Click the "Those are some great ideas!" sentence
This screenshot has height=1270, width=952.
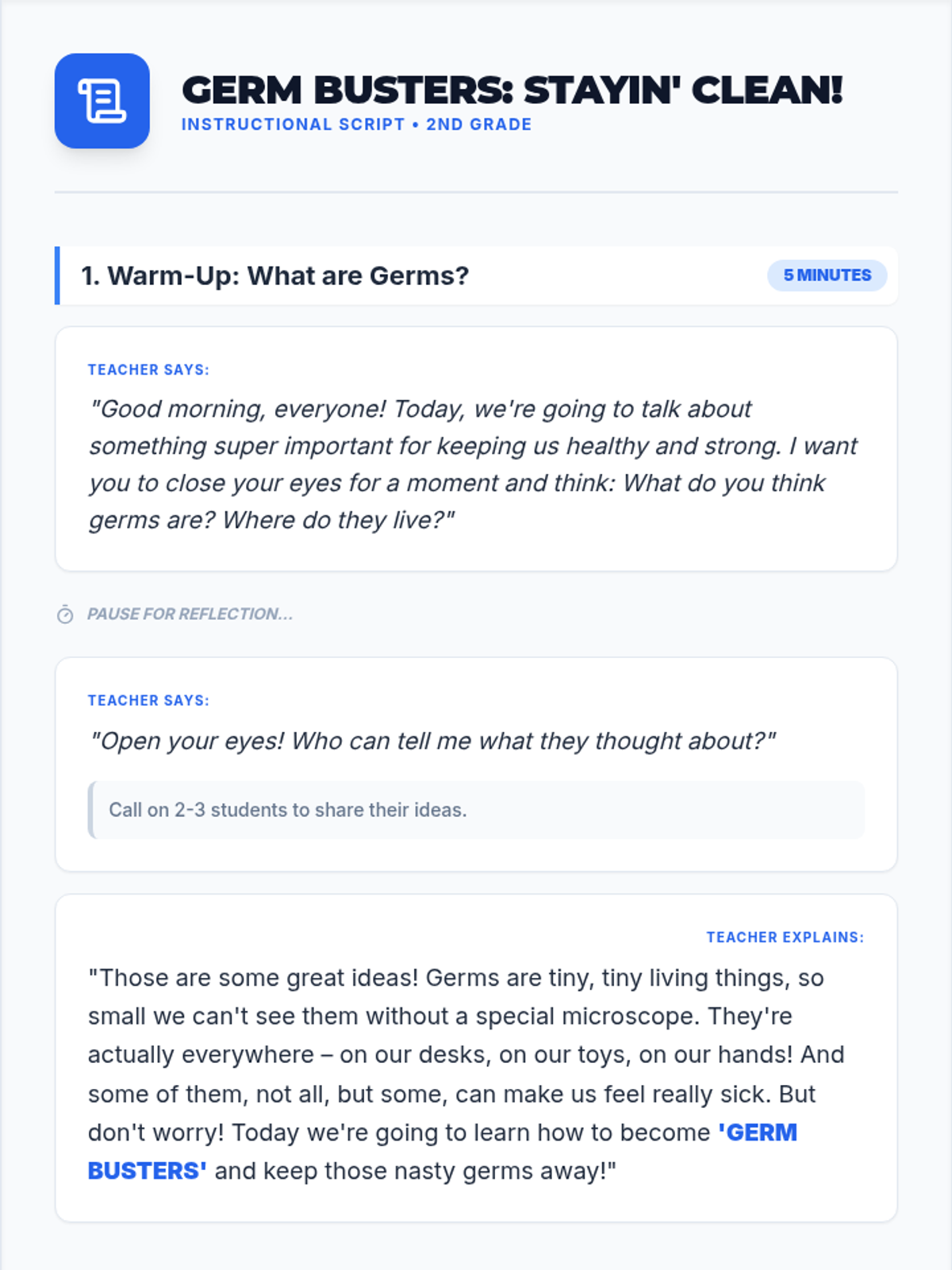254,978
